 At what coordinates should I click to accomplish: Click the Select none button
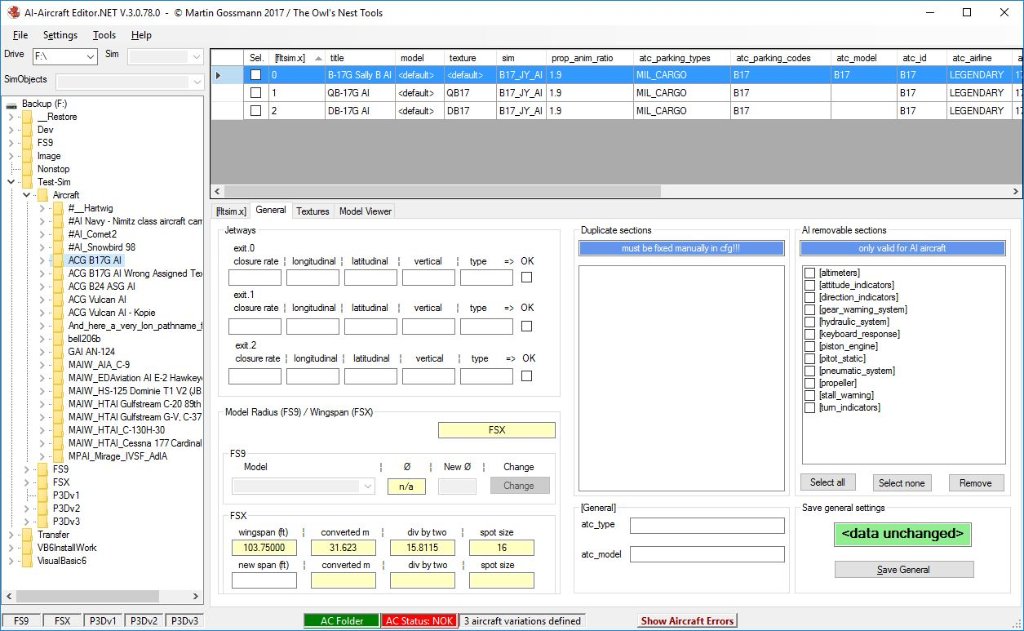click(901, 483)
